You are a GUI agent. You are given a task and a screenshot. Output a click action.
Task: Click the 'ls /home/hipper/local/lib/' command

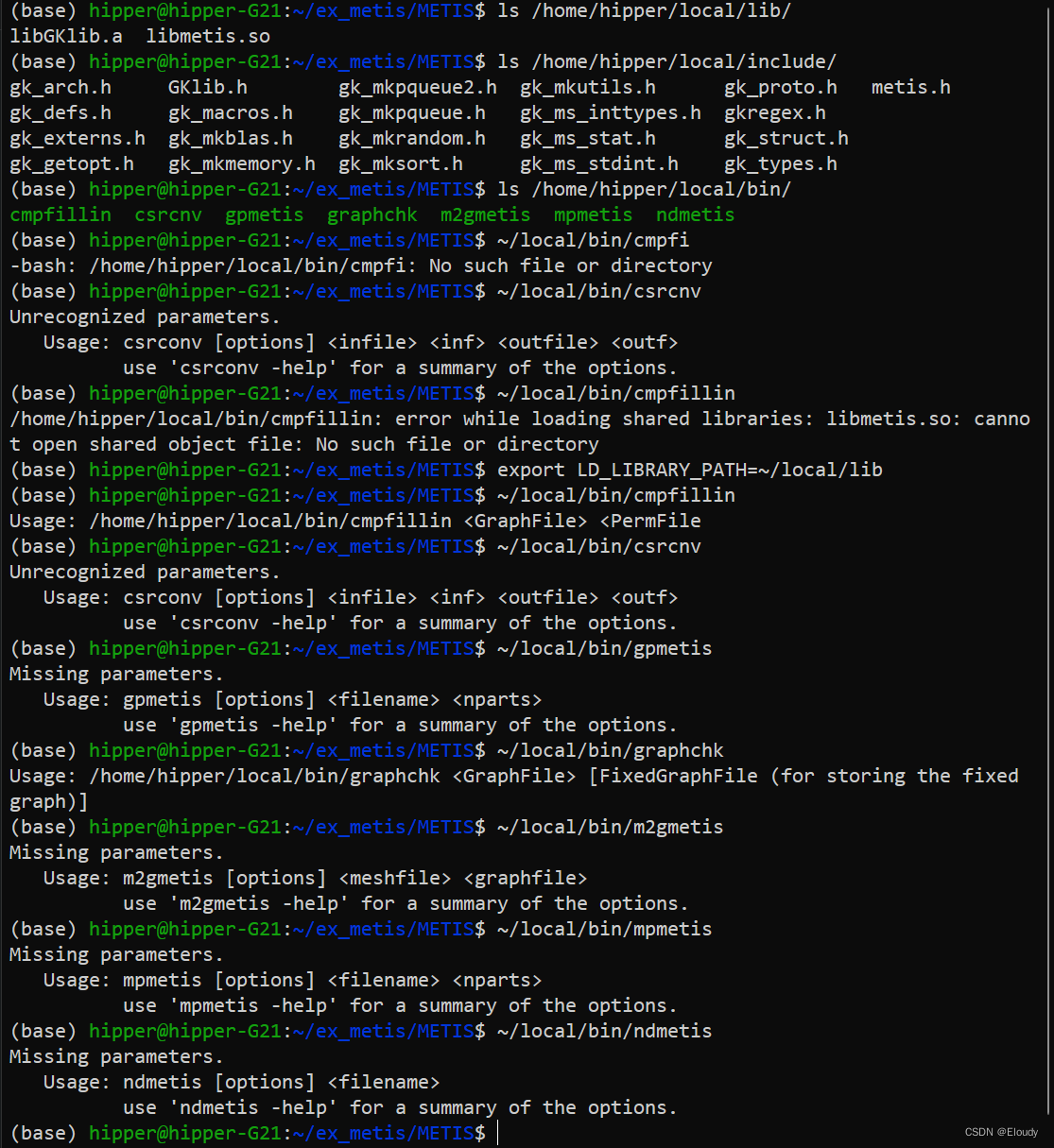645,10
